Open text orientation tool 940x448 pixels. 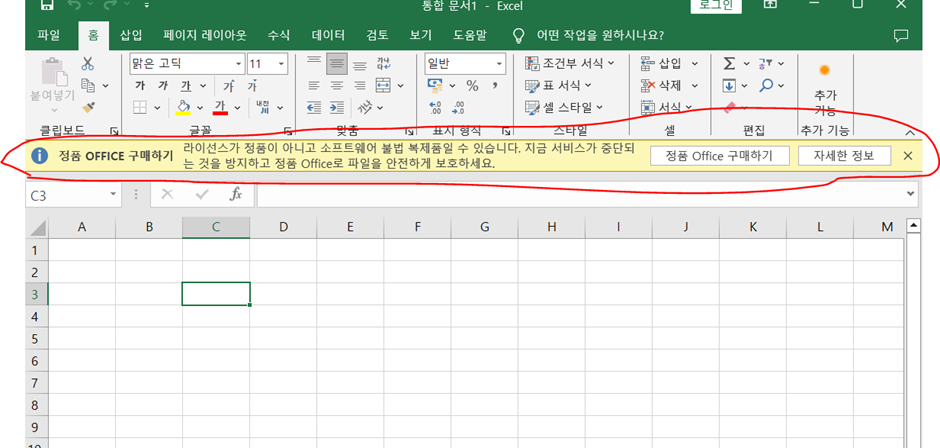coord(365,107)
